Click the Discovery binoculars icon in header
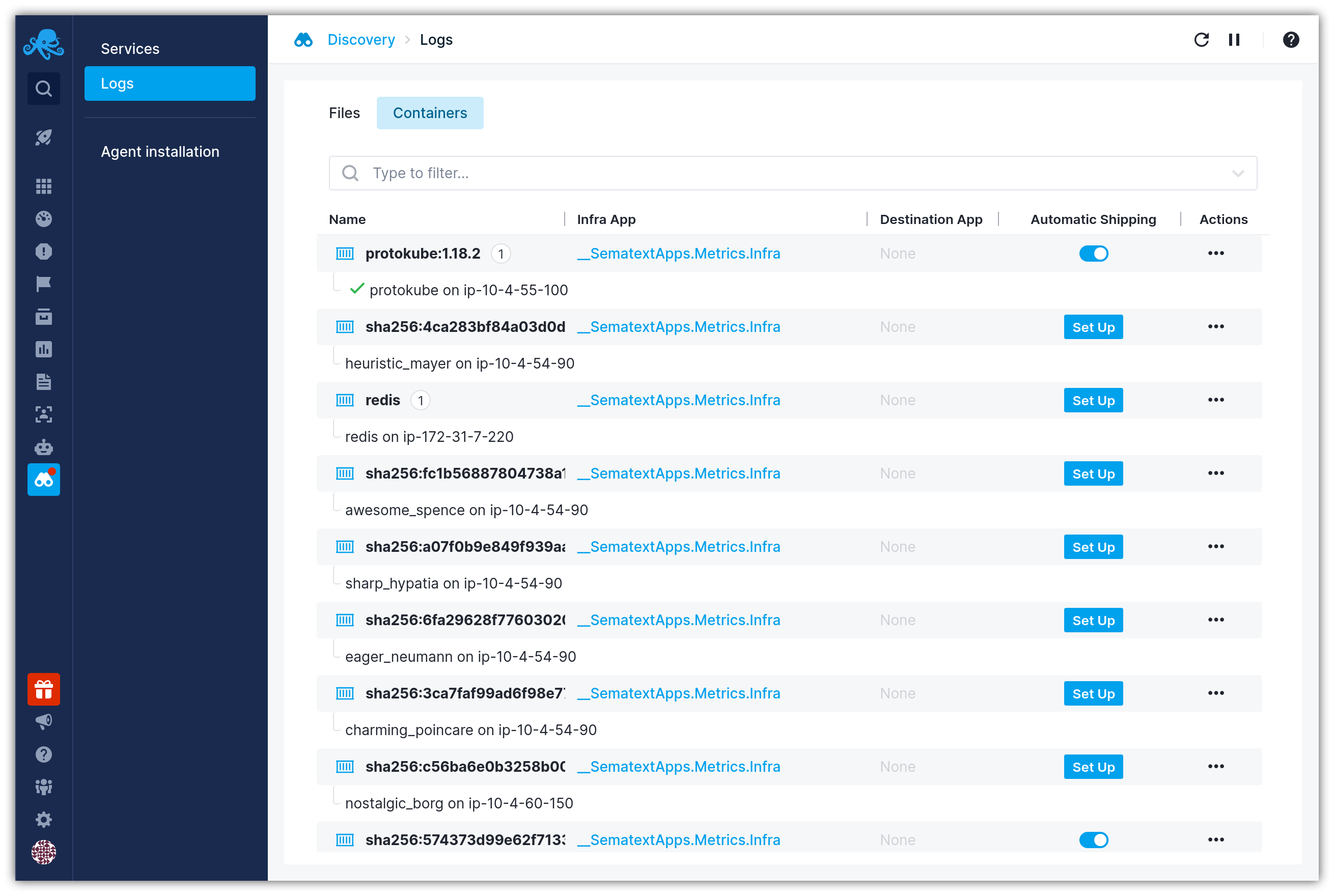The width and height of the screenshot is (1334, 896). (x=305, y=40)
